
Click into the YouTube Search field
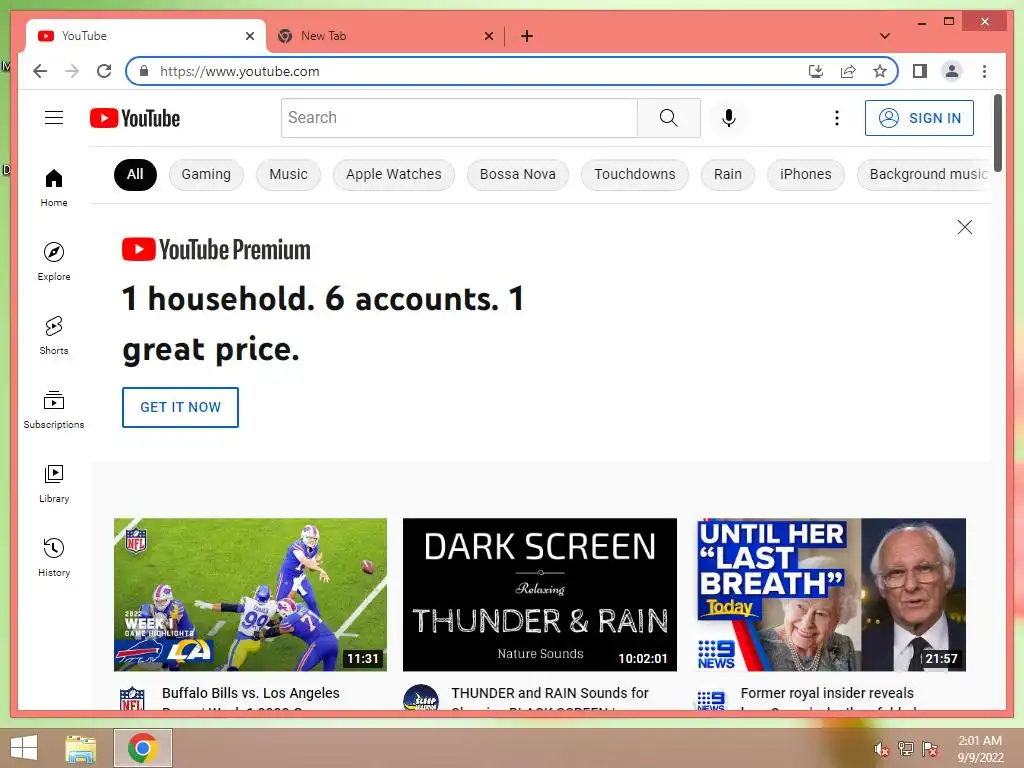(x=459, y=118)
